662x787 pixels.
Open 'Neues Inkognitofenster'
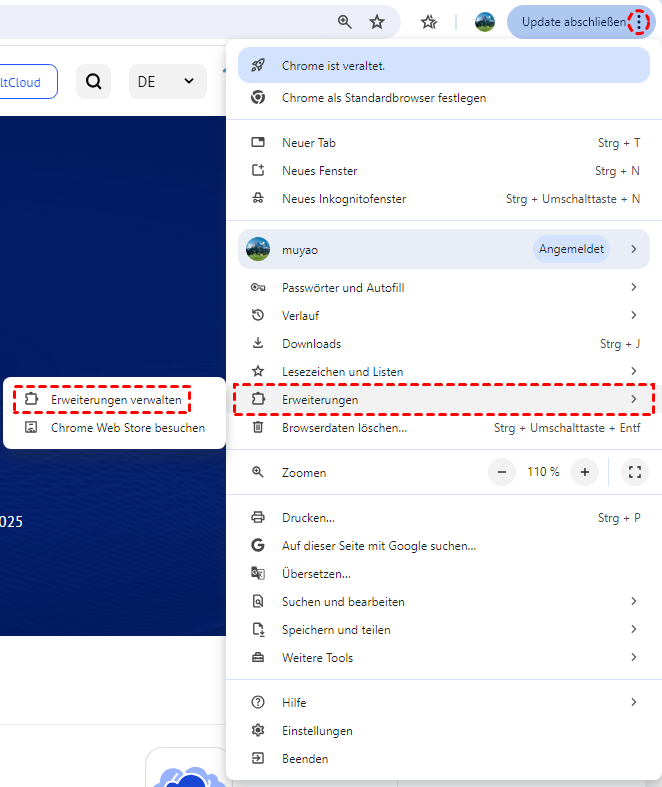(444, 199)
